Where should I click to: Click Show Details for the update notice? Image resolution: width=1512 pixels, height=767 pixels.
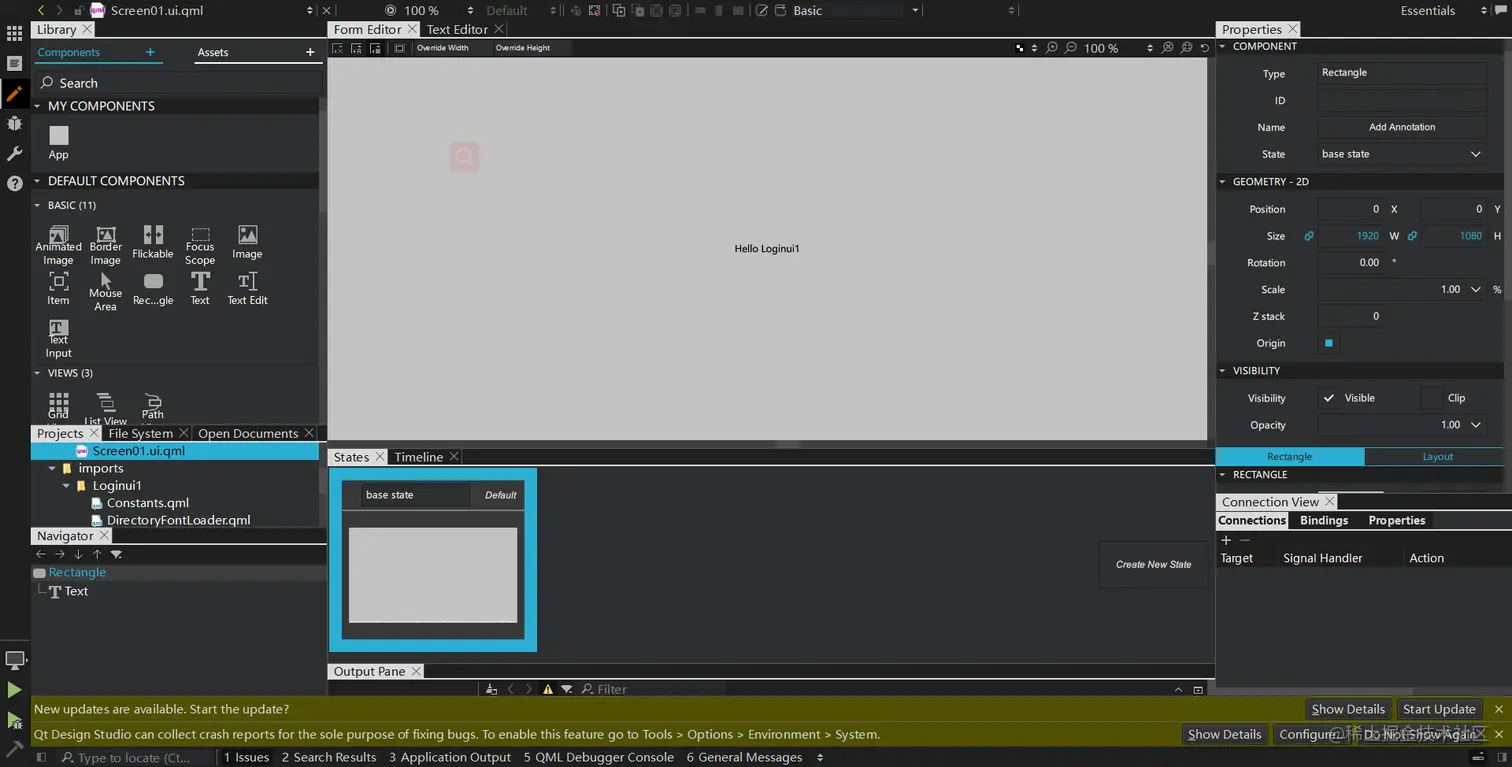click(1348, 709)
